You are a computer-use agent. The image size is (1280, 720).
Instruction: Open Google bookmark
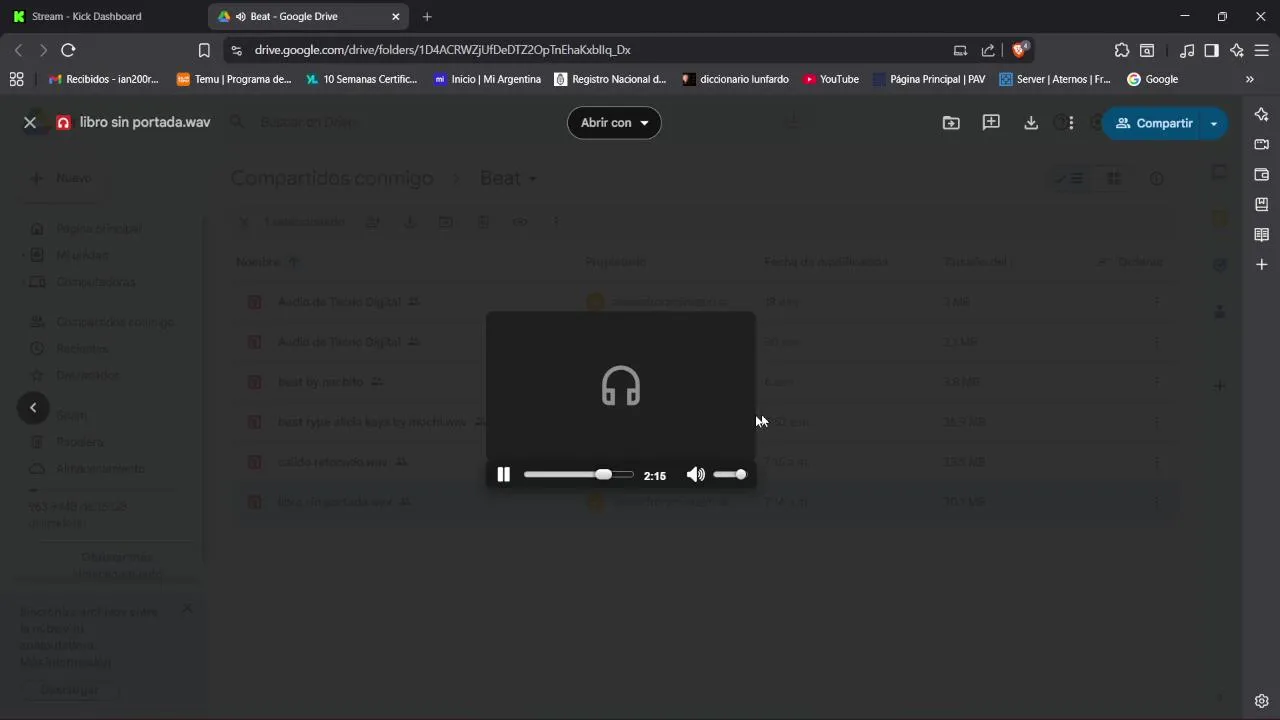[x=1152, y=79]
